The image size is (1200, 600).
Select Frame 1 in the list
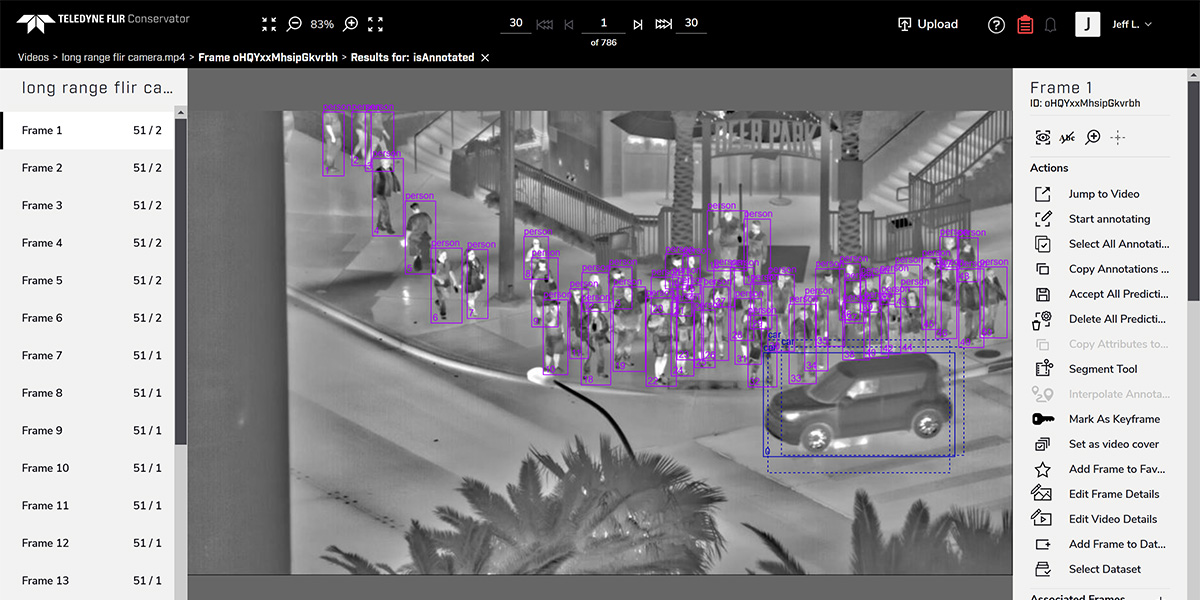point(87,130)
